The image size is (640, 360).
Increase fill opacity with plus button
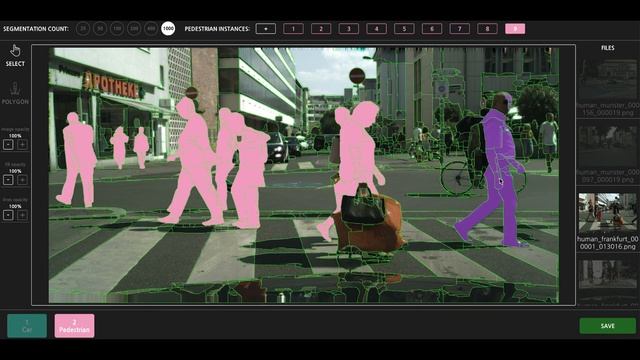coord(22,180)
